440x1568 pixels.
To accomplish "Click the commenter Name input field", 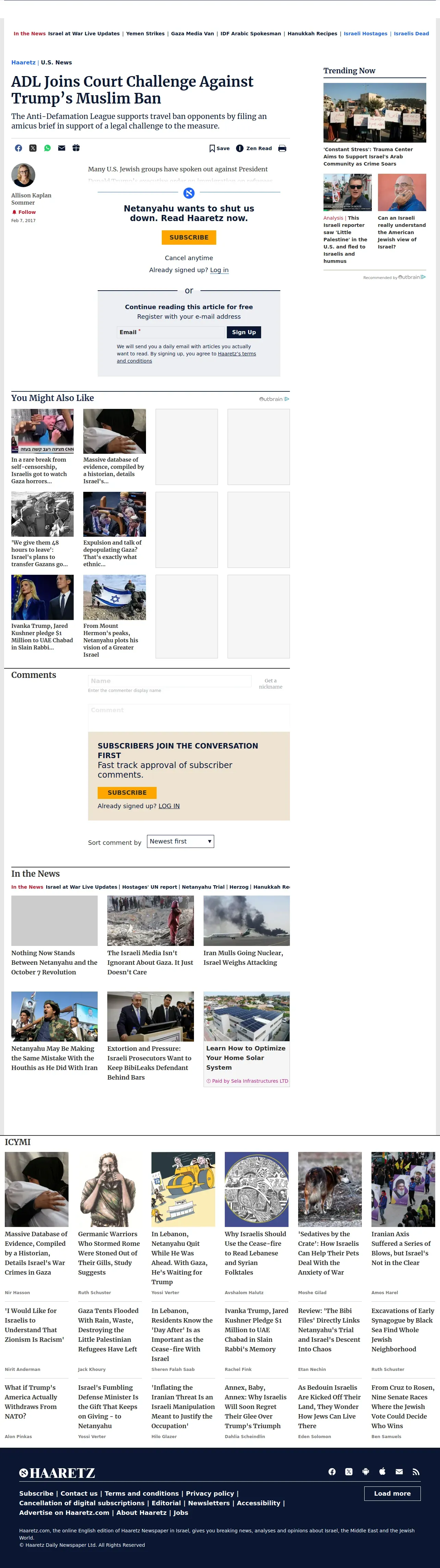I will pos(169,681).
